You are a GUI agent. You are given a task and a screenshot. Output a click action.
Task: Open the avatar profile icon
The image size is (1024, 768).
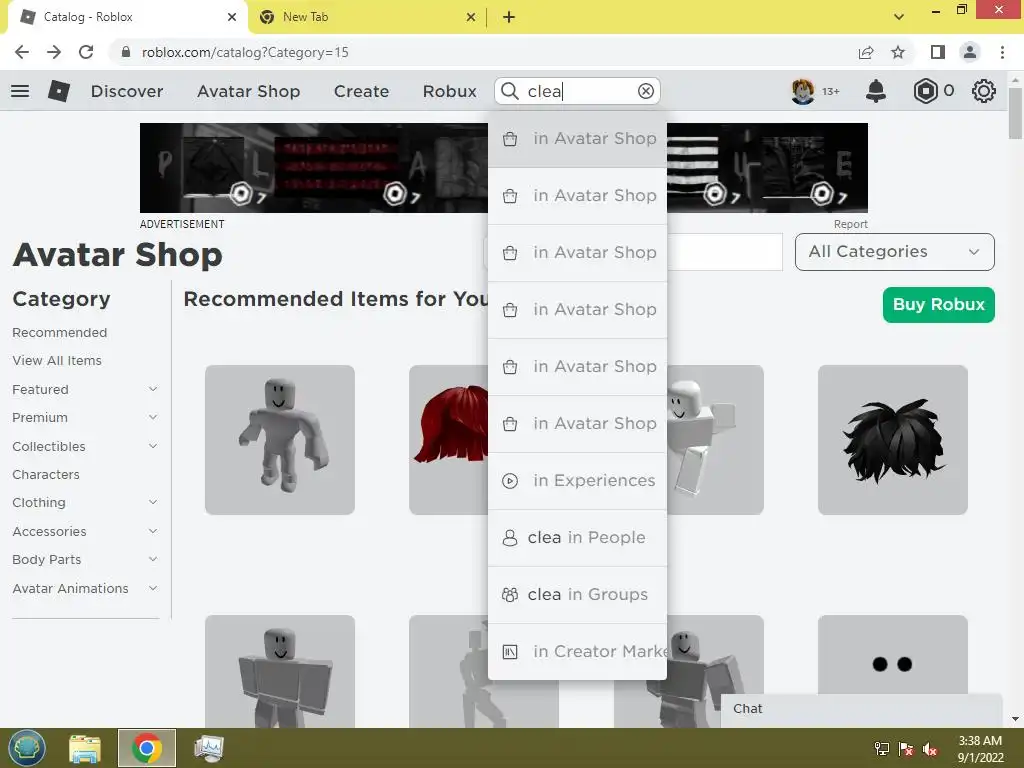click(803, 91)
